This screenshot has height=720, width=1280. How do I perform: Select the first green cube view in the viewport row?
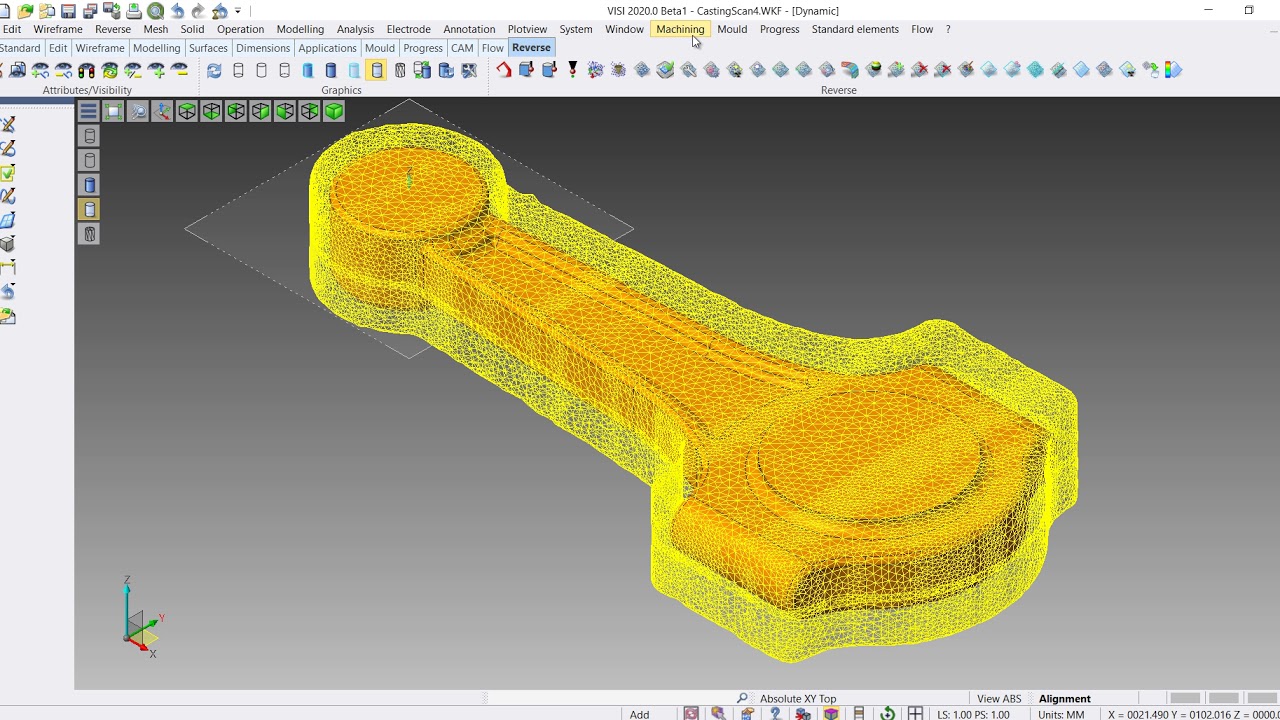coord(187,112)
